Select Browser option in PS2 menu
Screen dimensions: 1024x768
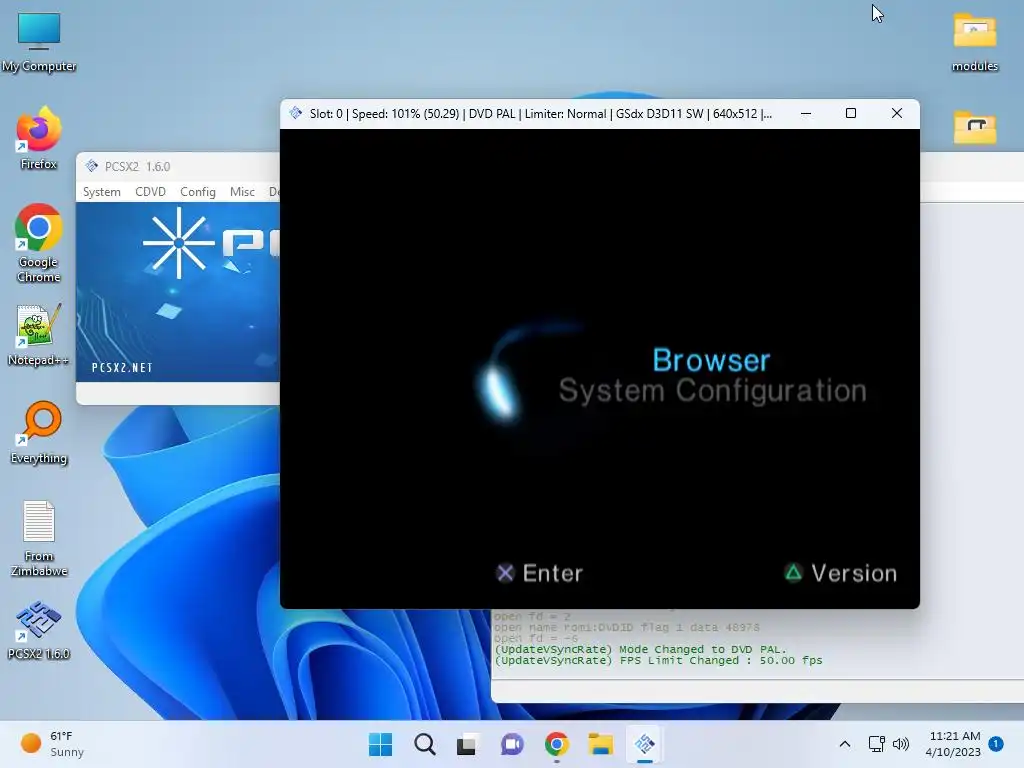coord(711,360)
